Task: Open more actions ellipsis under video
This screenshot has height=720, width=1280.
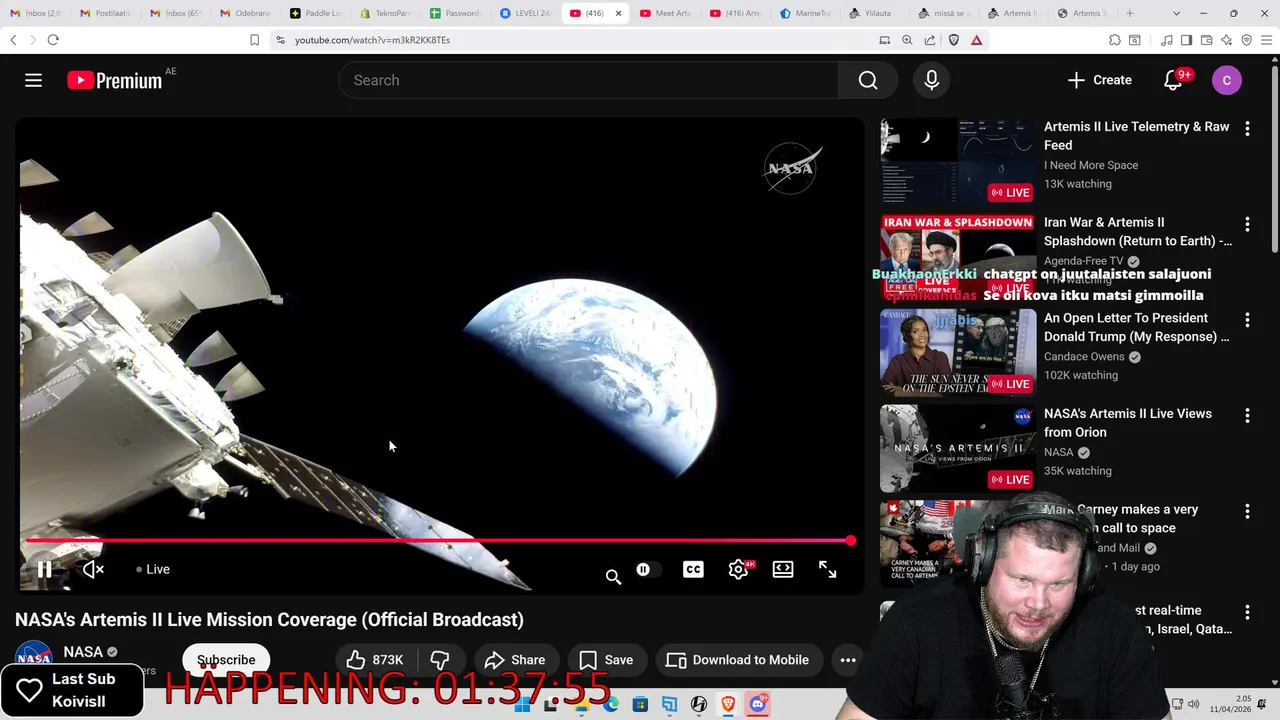Action: pyautogui.click(x=848, y=660)
